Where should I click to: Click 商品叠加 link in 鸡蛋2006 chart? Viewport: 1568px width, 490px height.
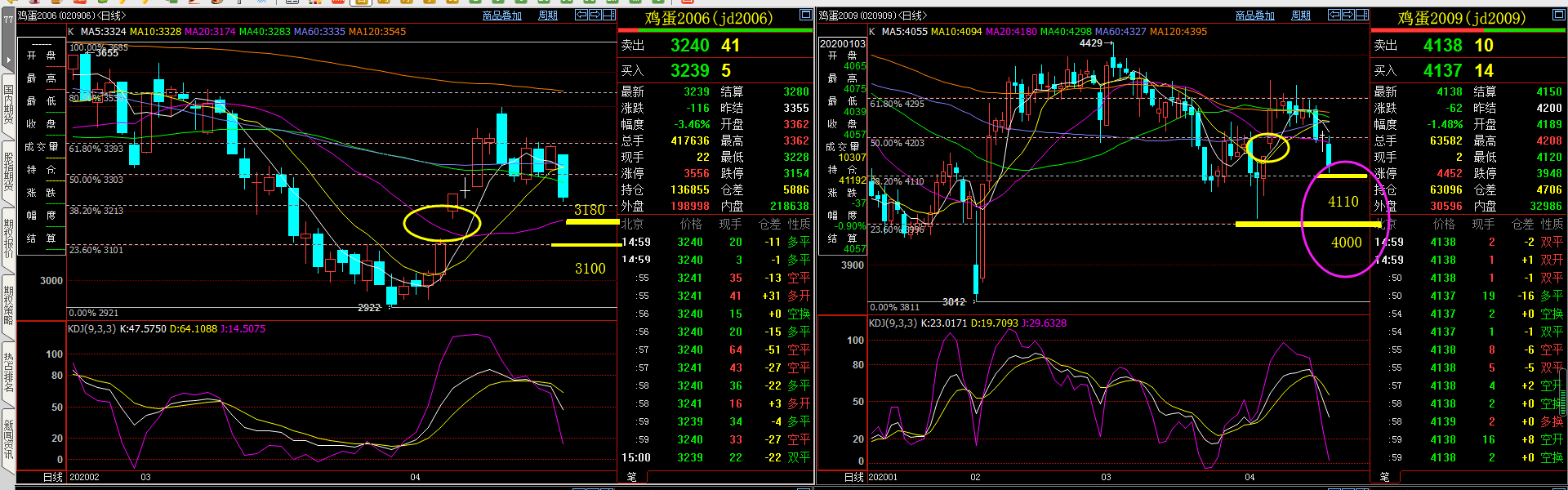(x=502, y=16)
